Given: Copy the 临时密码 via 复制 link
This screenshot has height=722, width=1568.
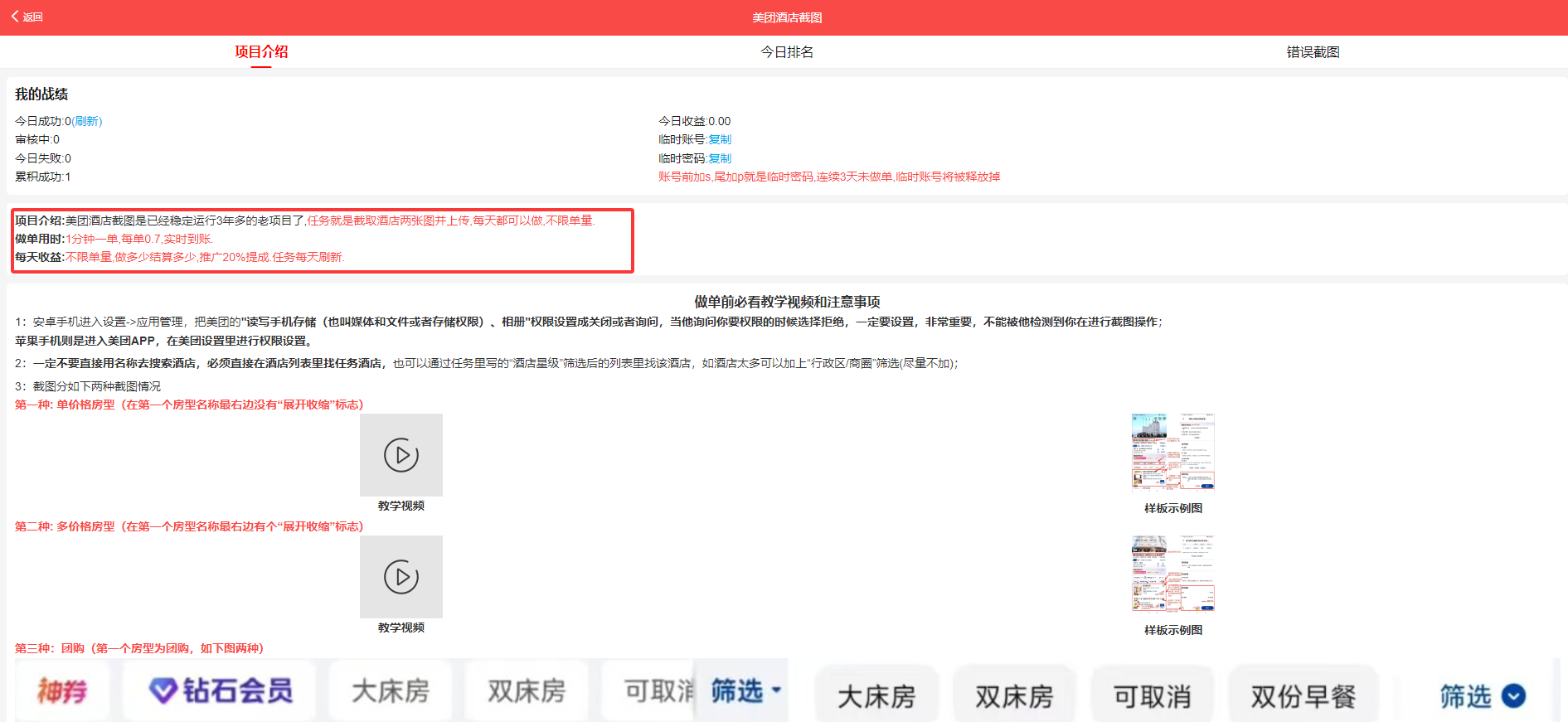Looking at the screenshot, I should (x=720, y=158).
